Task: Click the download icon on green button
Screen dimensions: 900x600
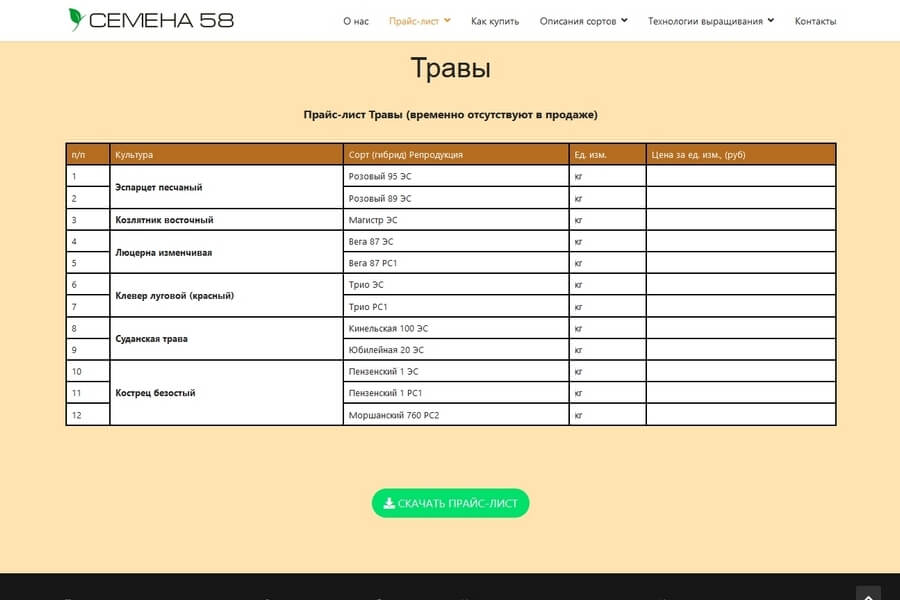Action: pyautogui.click(x=389, y=503)
